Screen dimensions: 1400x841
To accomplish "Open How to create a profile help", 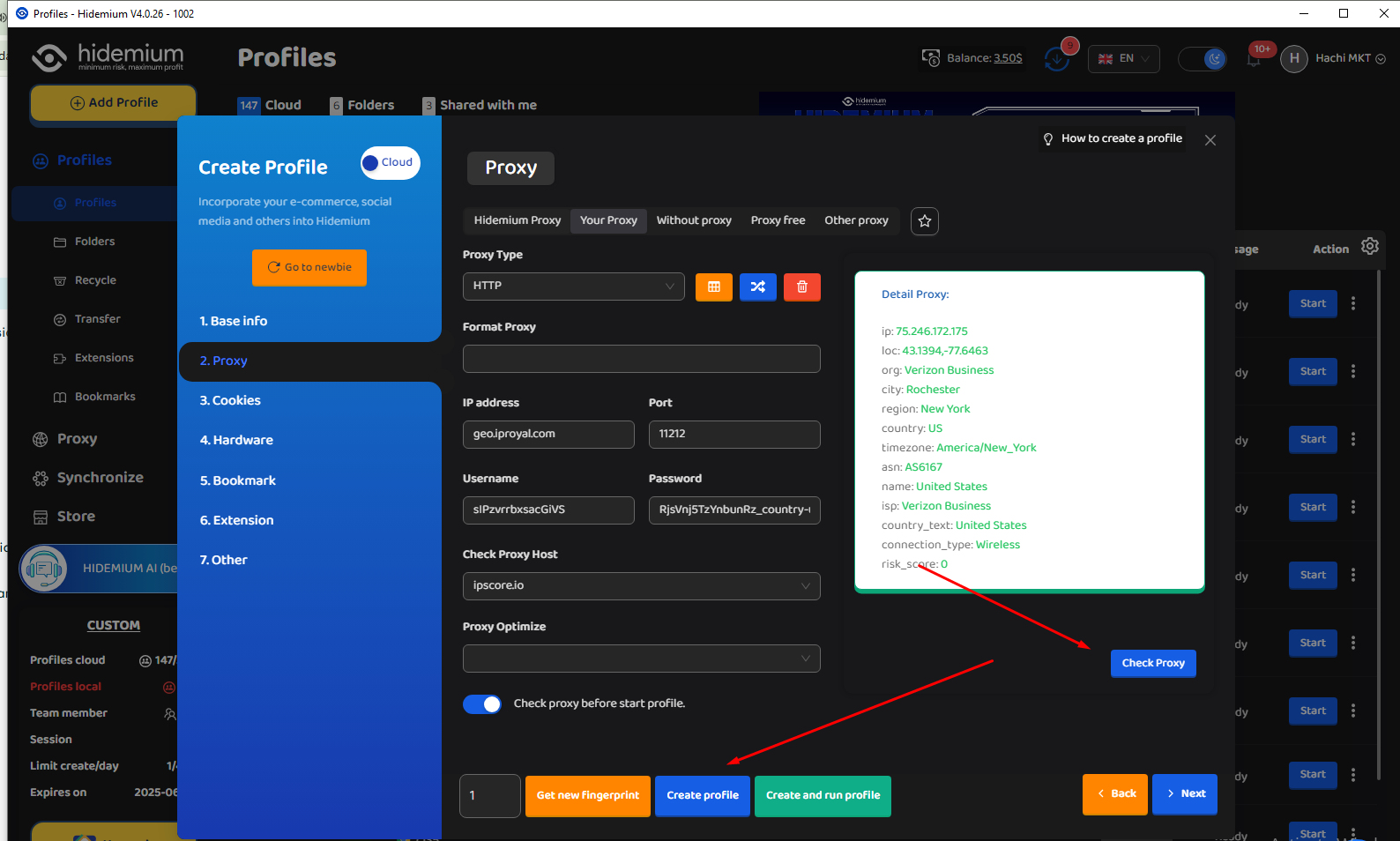I will 1113,139.
